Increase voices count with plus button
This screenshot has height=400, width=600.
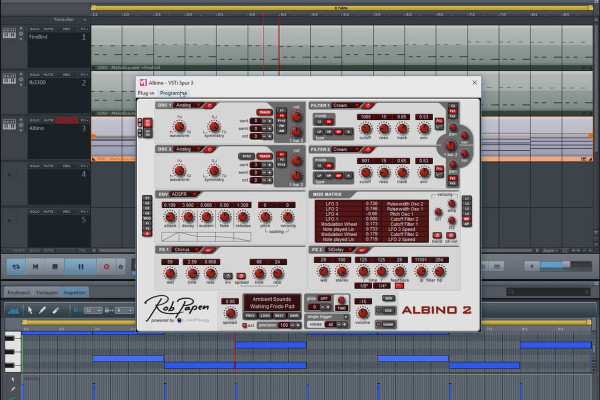(x=344, y=324)
